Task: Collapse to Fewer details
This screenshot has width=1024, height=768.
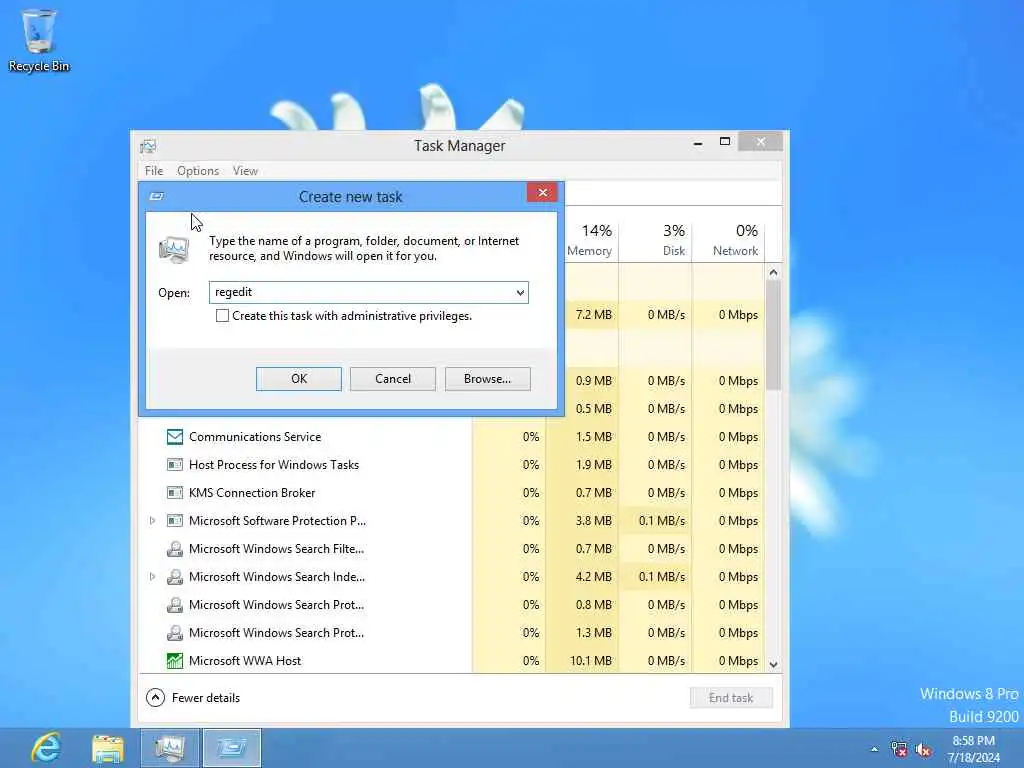Action: pos(193,698)
